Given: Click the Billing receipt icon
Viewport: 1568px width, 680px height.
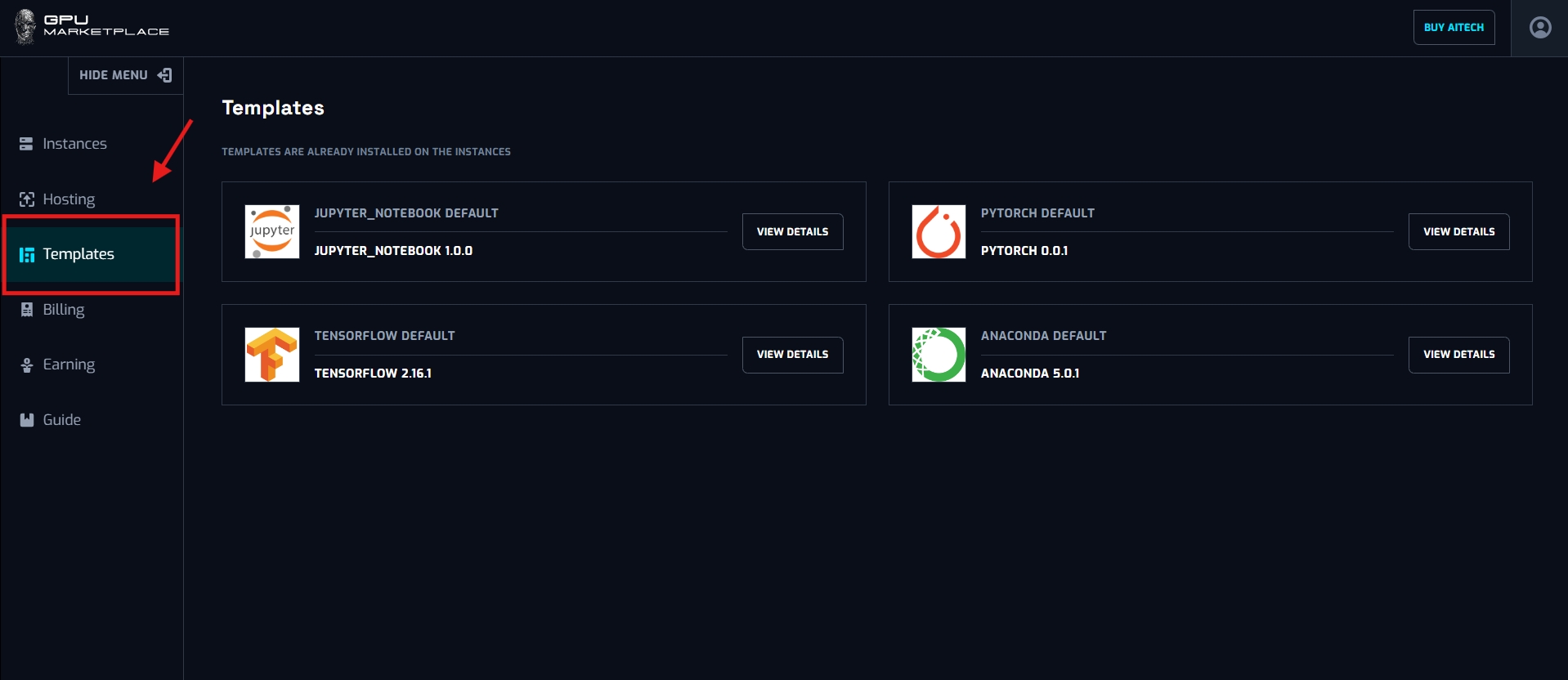Looking at the screenshot, I should (x=26, y=310).
